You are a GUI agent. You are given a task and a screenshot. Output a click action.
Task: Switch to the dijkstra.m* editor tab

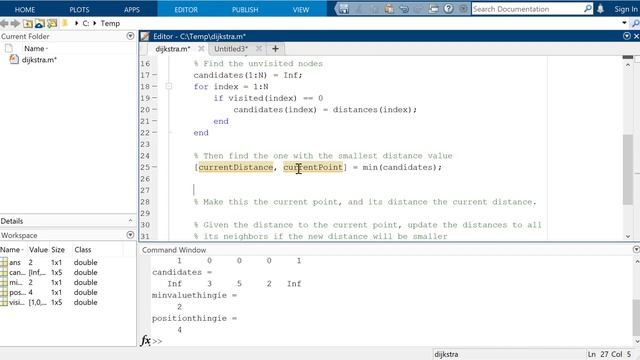pyautogui.click(x=173, y=49)
